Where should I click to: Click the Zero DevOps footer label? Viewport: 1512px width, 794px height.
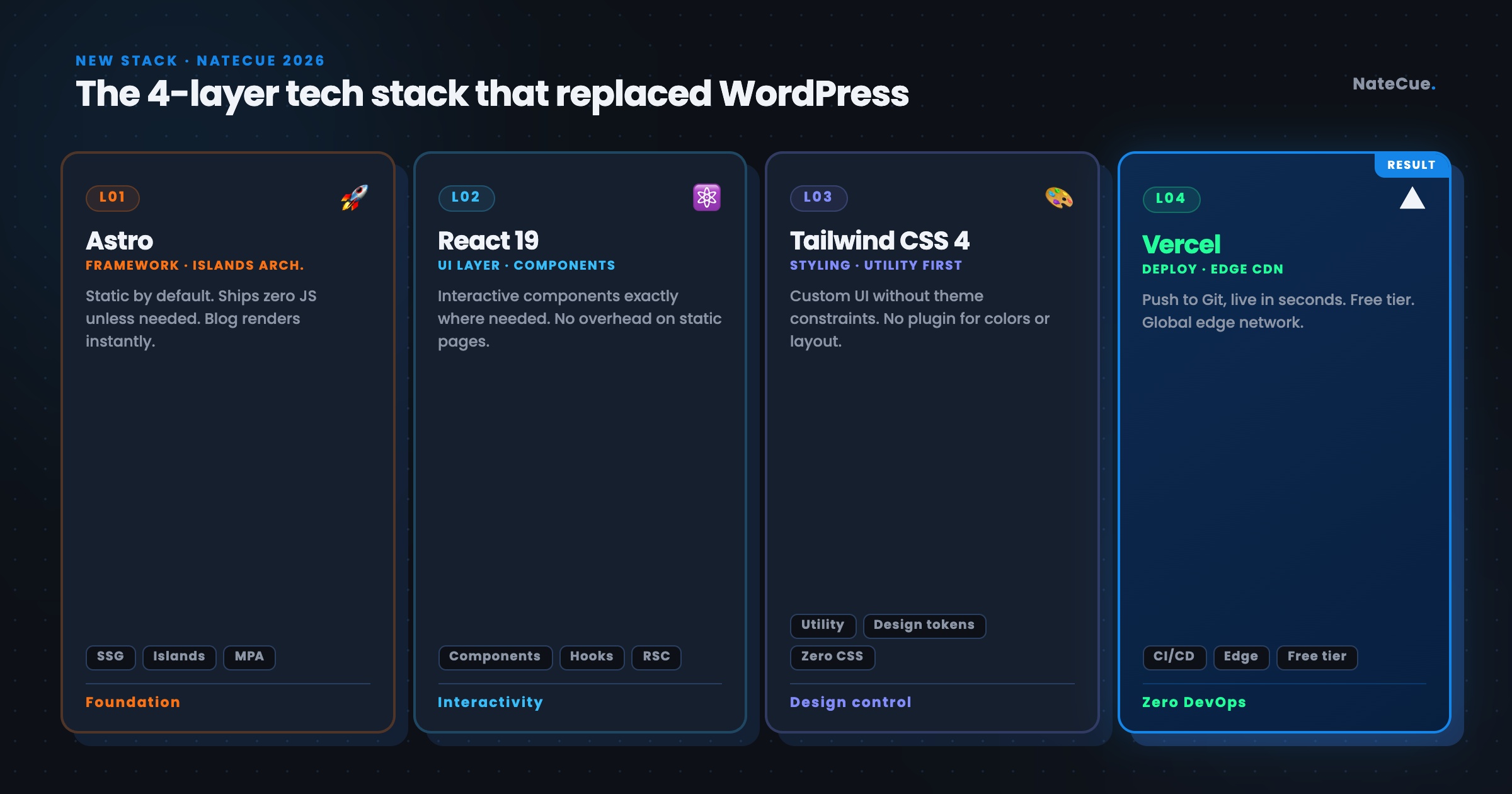tap(1194, 703)
